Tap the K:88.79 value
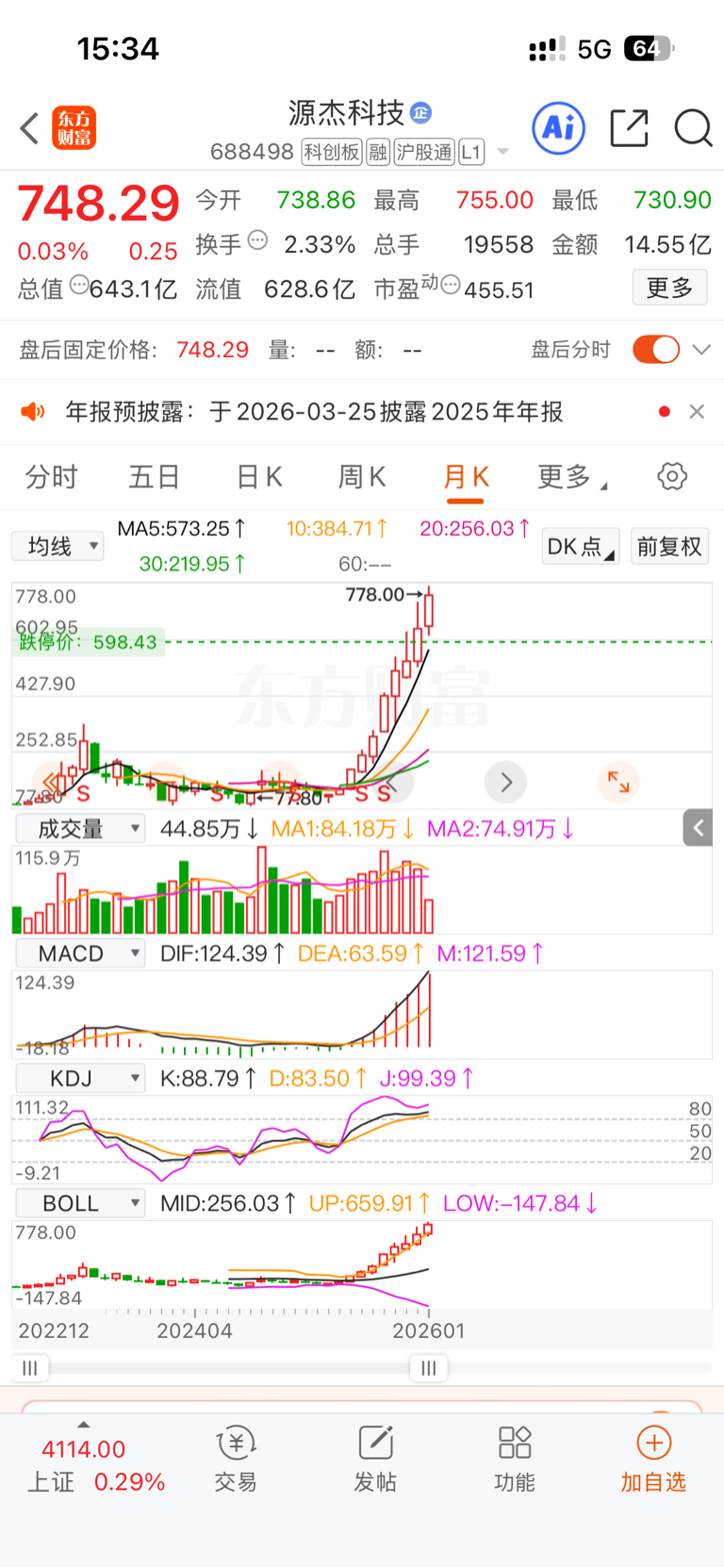This screenshot has width=724, height=1568. [208, 1078]
